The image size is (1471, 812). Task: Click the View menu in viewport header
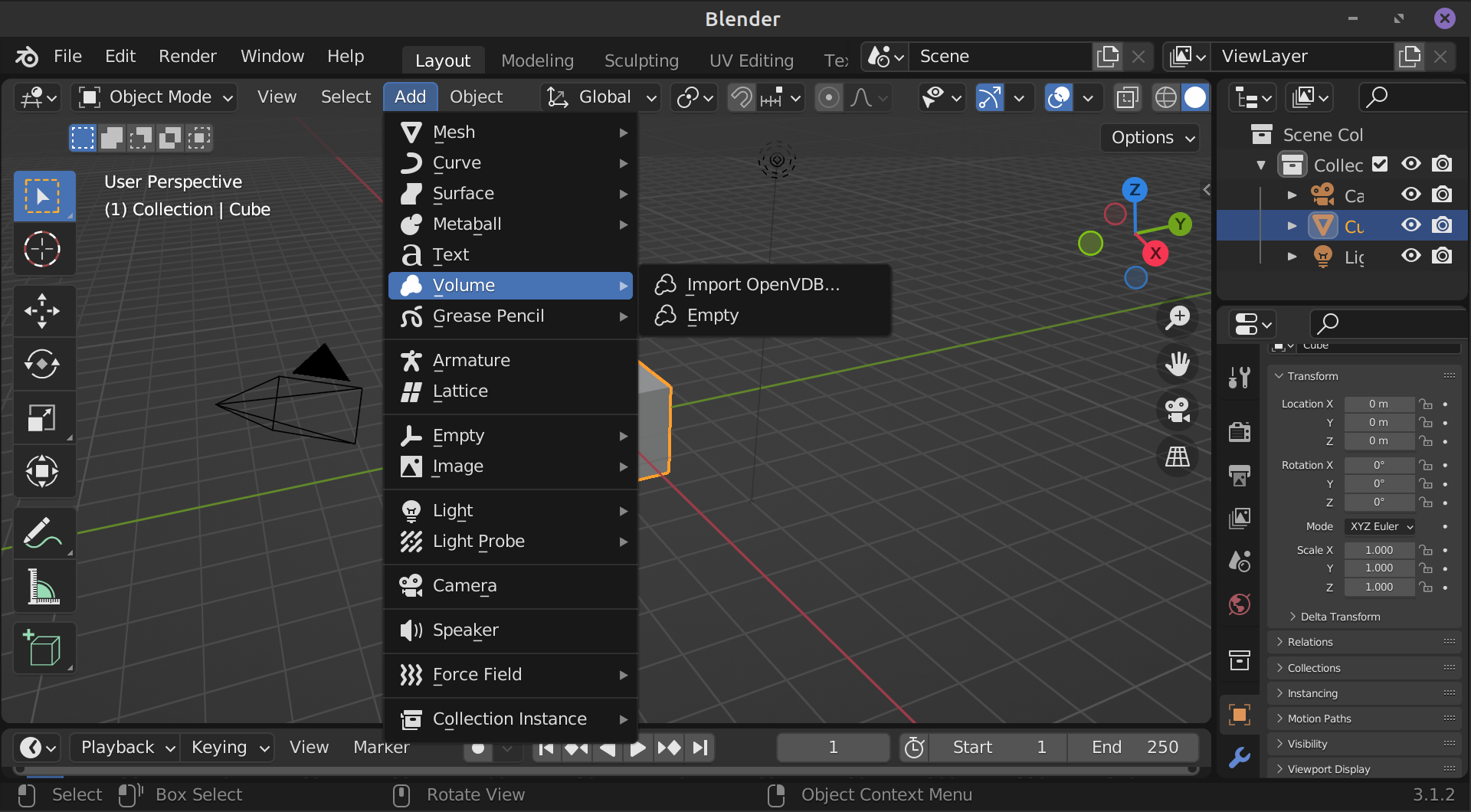coord(277,97)
